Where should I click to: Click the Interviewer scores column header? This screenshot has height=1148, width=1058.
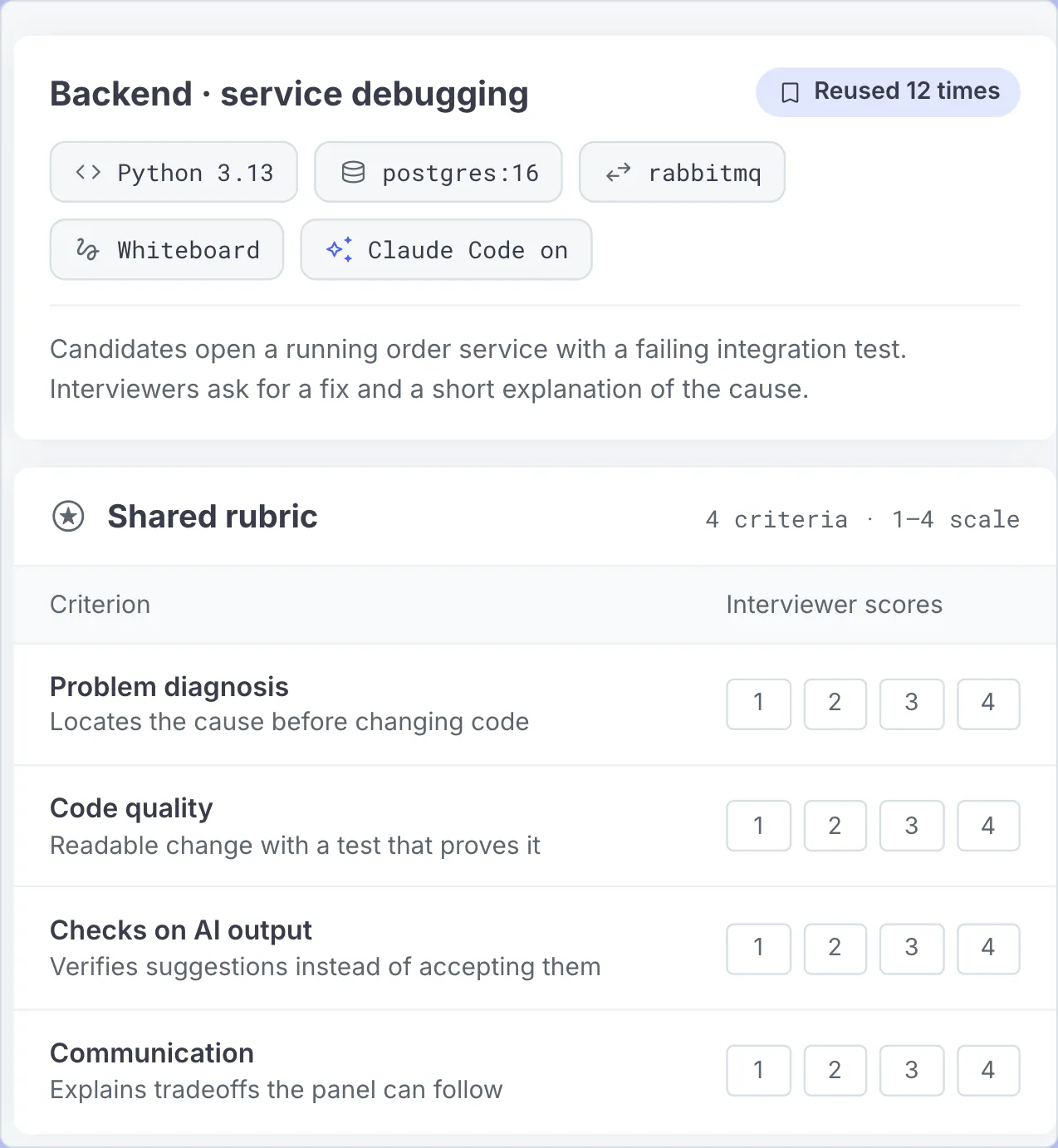coord(834,605)
